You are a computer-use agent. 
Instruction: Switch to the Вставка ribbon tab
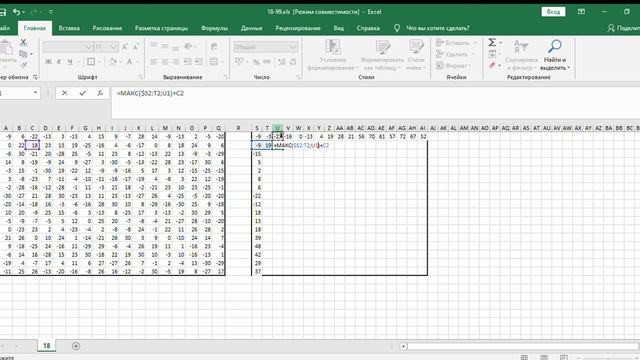(69, 28)
